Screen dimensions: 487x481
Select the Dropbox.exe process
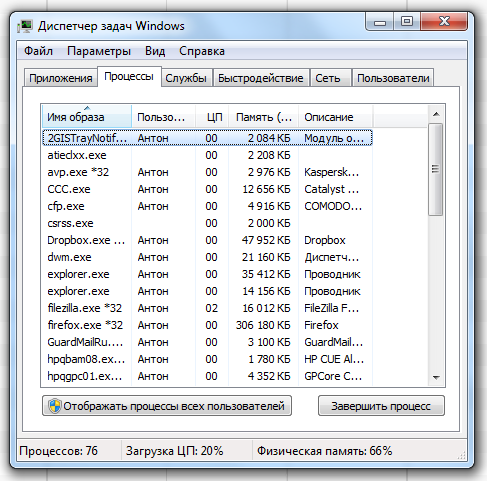click(207, 240)
